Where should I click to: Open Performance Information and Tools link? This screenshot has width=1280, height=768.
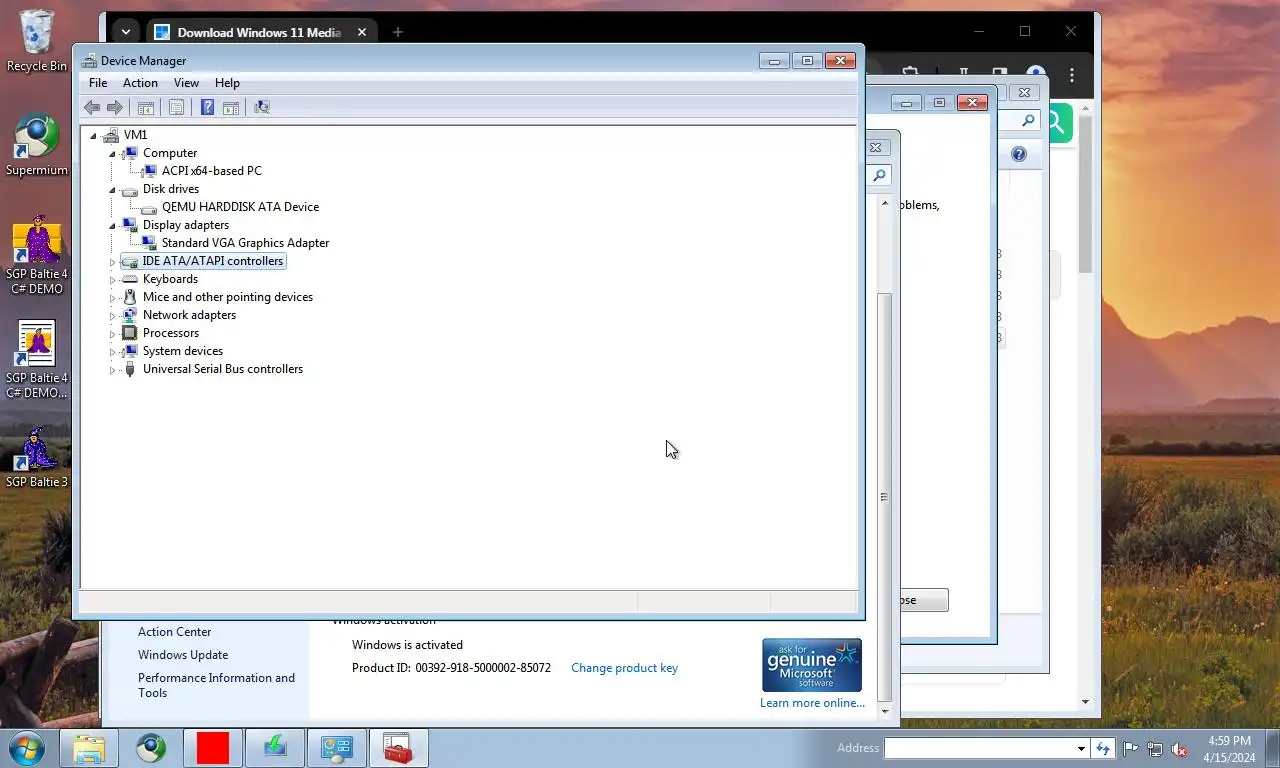click(216, 685)
